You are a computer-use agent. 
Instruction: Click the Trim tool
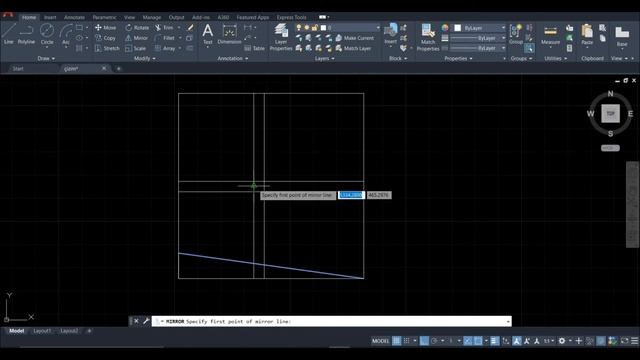(164, 28)
